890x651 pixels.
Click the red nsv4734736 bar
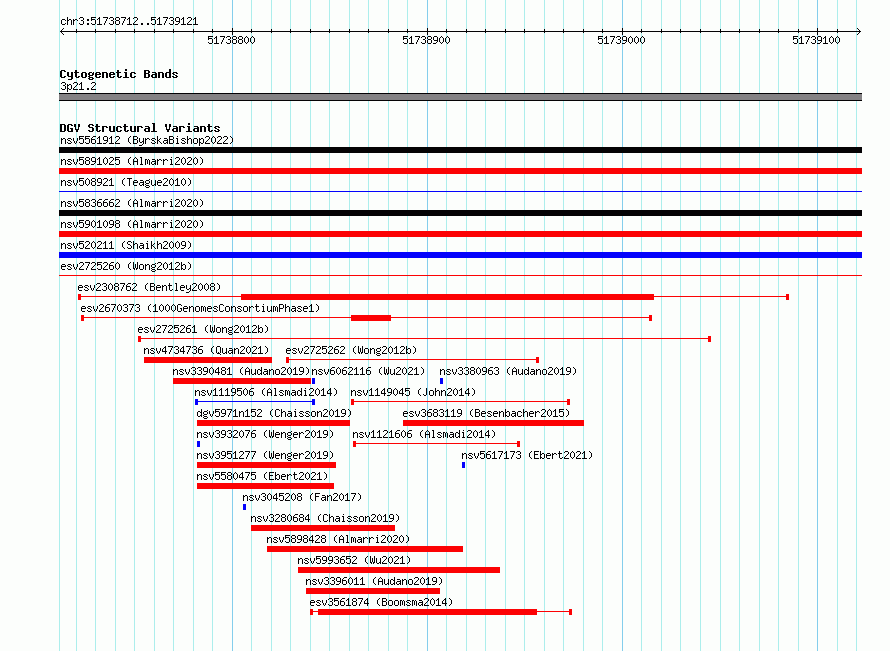208,360
